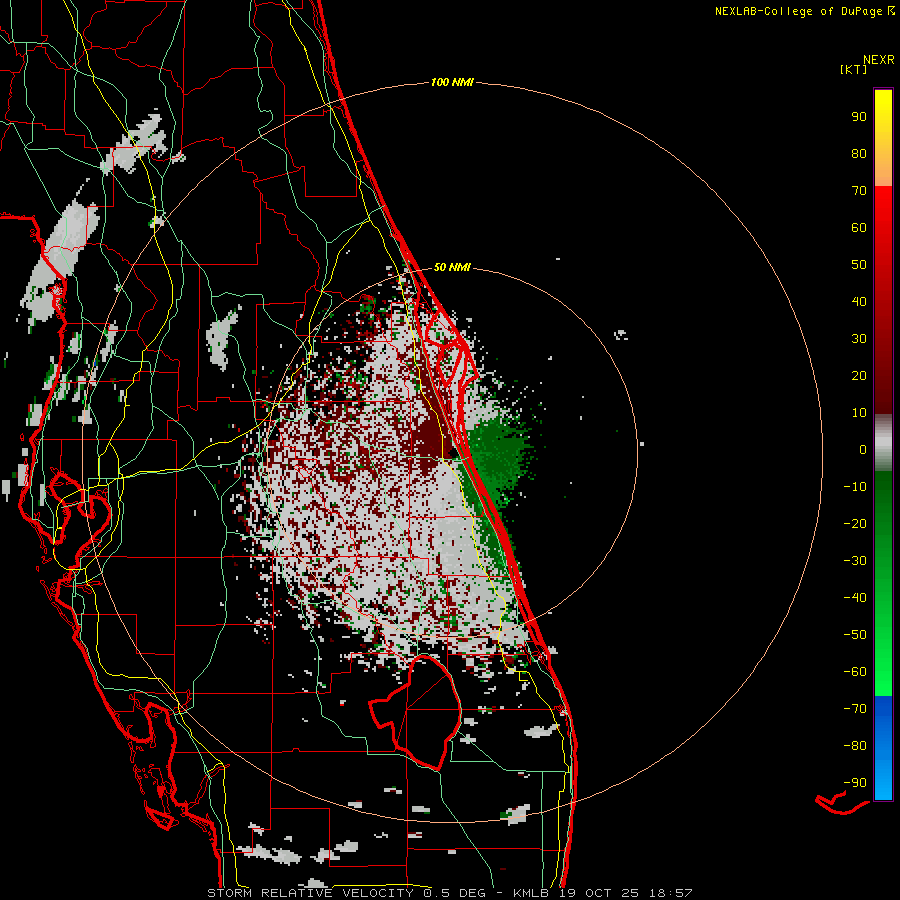Screen dimensions: 900x900
Task: Click the 80 value on the velocity scale
Action: pos(859,153)
